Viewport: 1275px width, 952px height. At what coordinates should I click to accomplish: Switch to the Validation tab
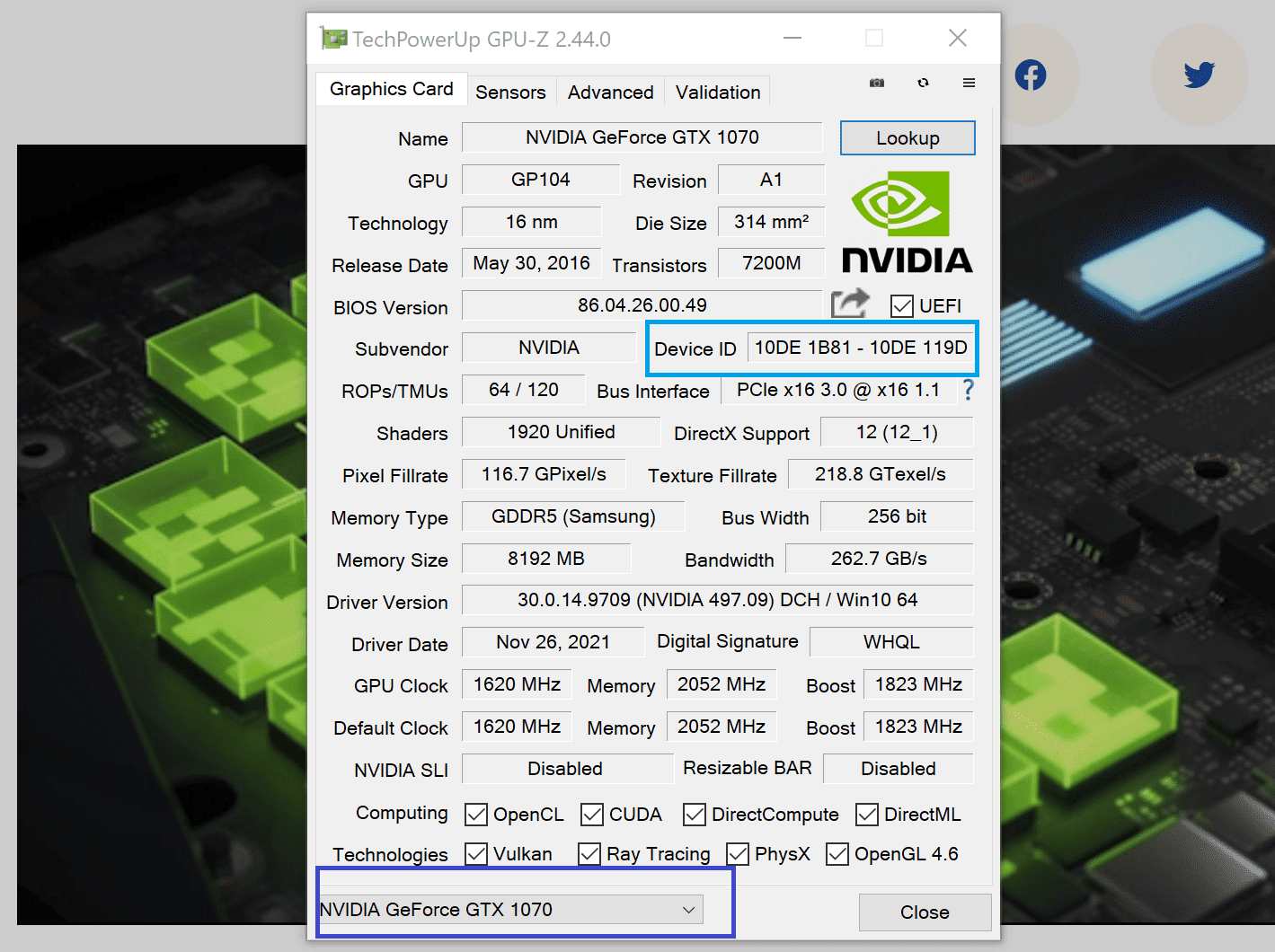point(718,93)
